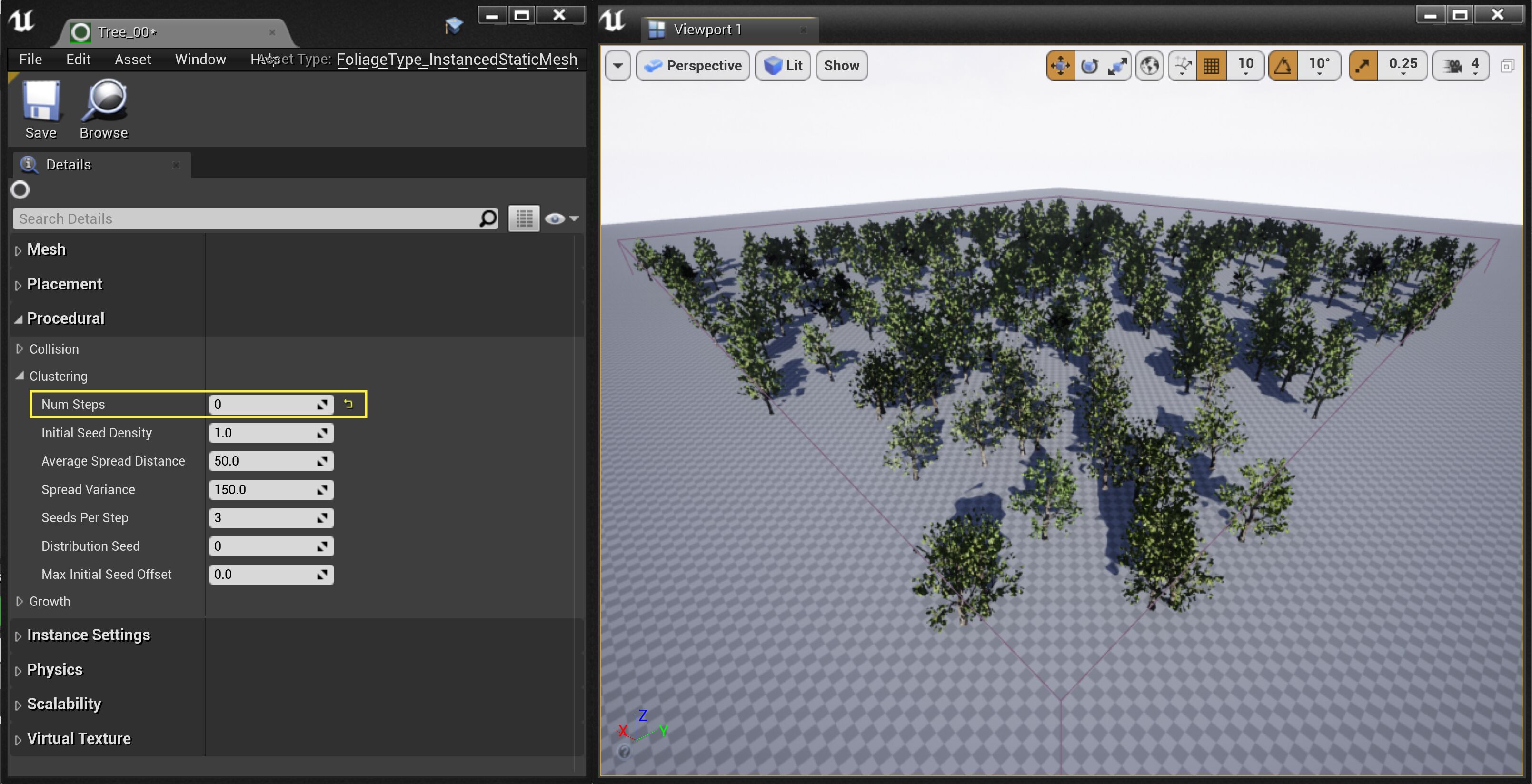Screen dimensions: 1532x784
Task: Click the Show button in viewport
Action: (841, 65)
